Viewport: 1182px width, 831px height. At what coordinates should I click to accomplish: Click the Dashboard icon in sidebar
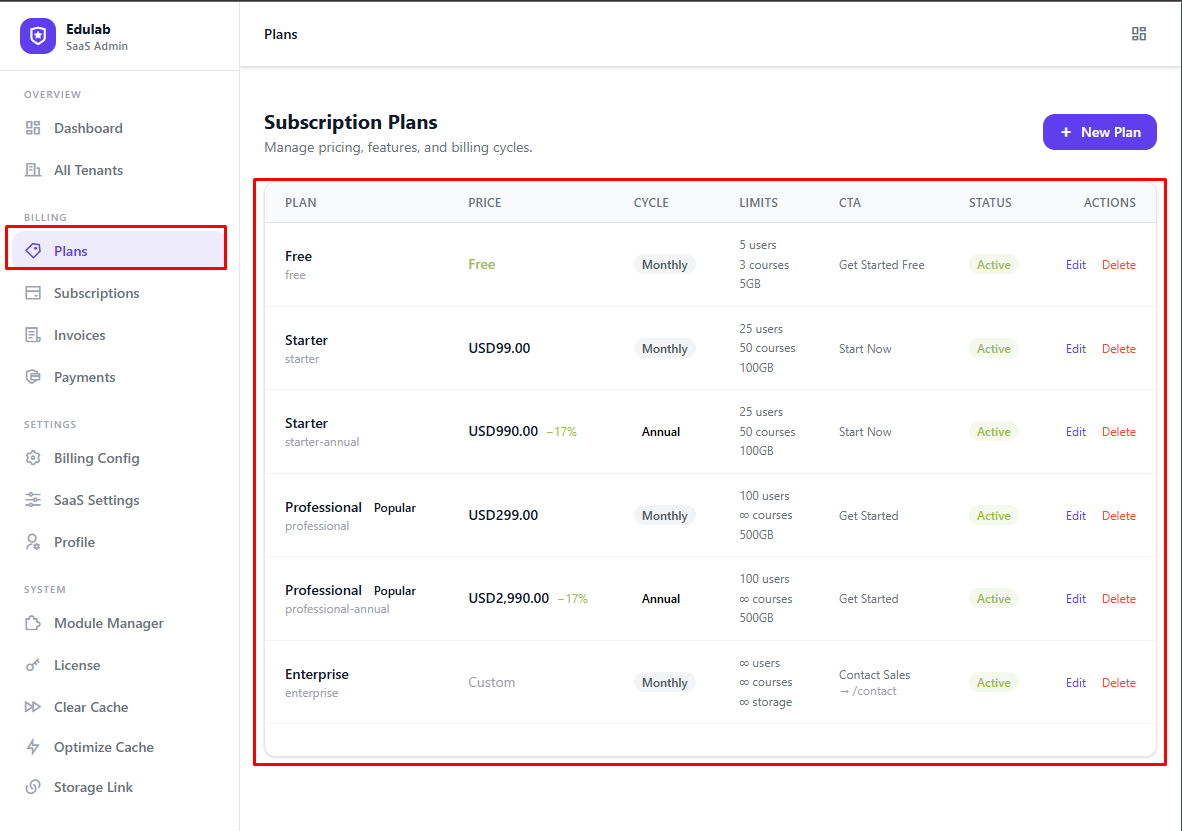[33, 128]
